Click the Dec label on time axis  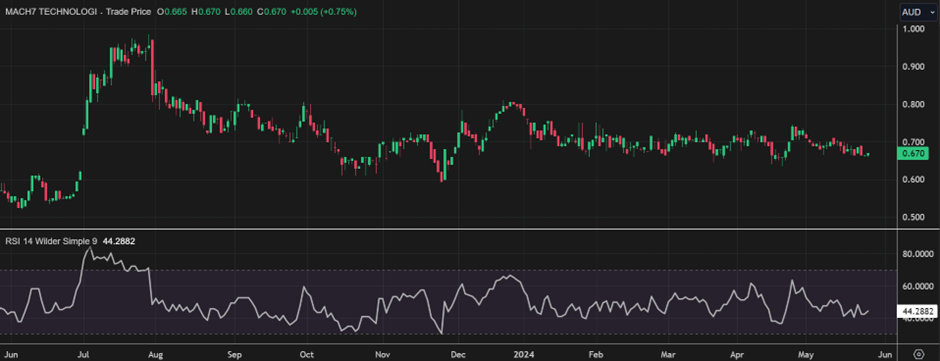pos(458,354)
